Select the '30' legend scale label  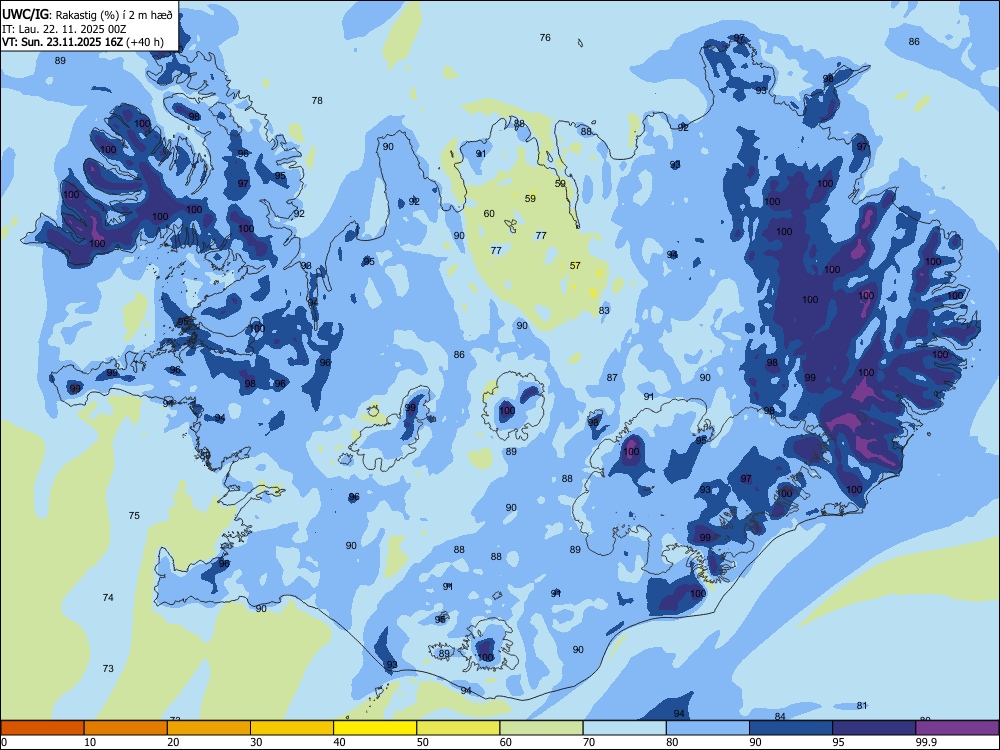pos(256,742)
